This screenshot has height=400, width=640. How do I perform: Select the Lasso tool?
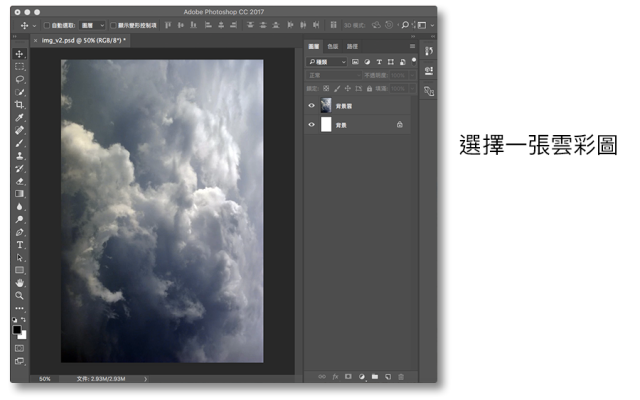[19, 78]
